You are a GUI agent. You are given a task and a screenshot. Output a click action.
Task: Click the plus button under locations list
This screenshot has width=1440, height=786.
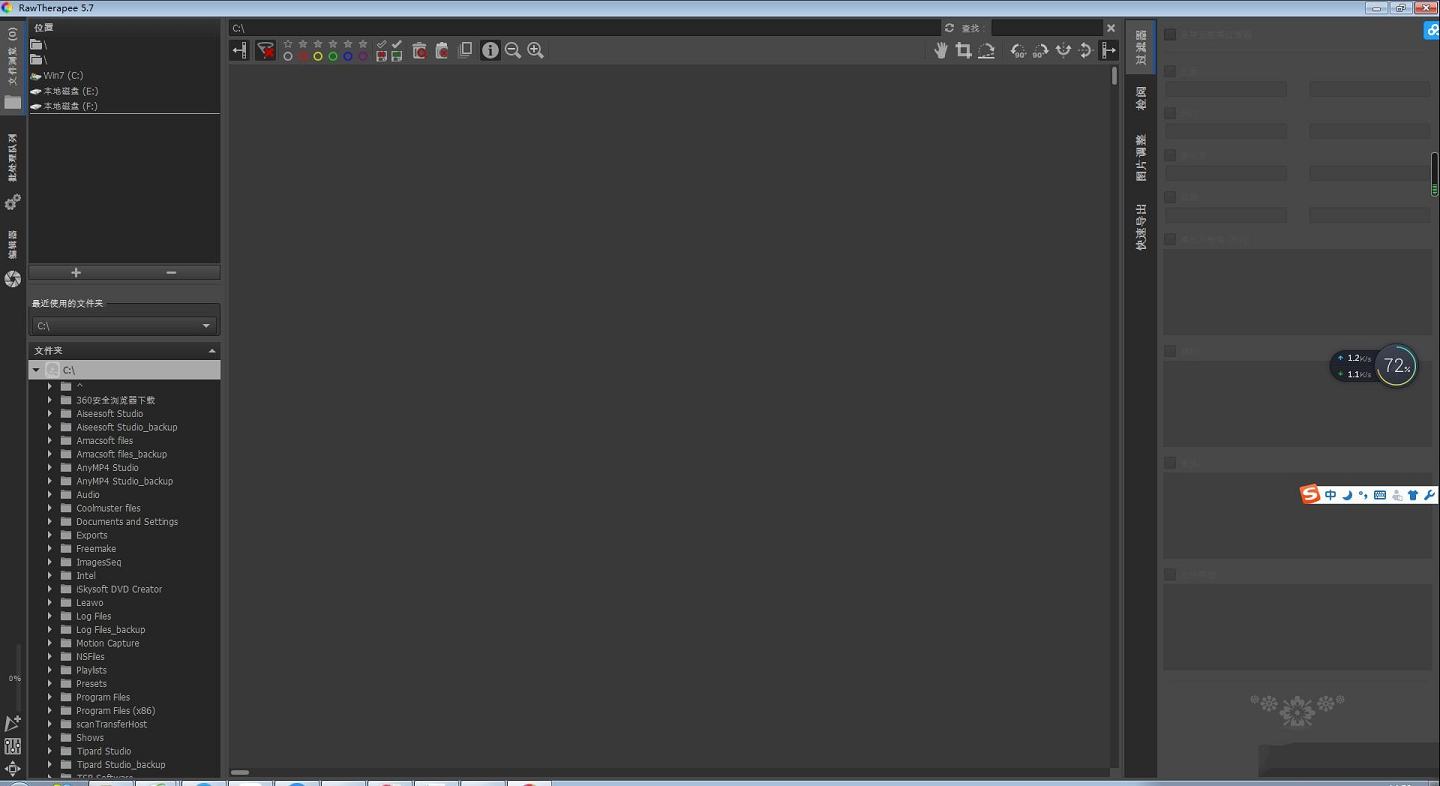point(76,273)
